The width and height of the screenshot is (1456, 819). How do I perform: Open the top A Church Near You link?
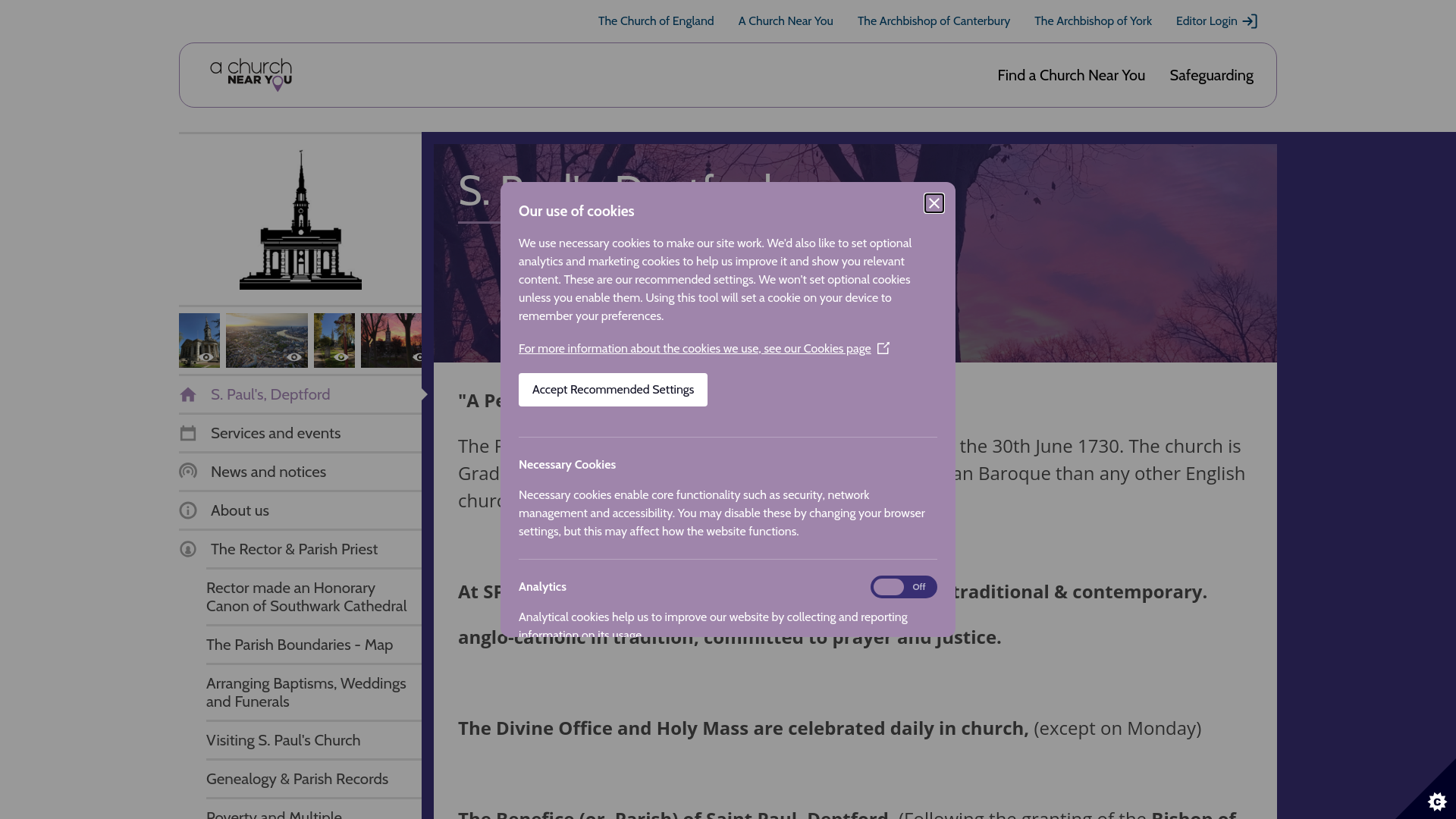tap(786, 21)
